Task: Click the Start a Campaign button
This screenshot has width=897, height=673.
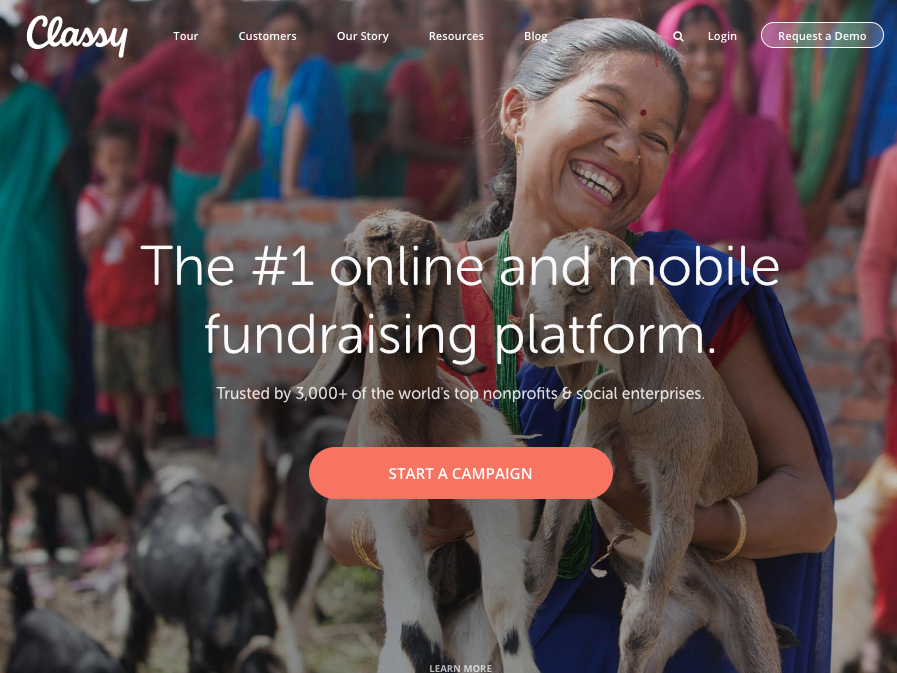Action: [x=461, y=473]
